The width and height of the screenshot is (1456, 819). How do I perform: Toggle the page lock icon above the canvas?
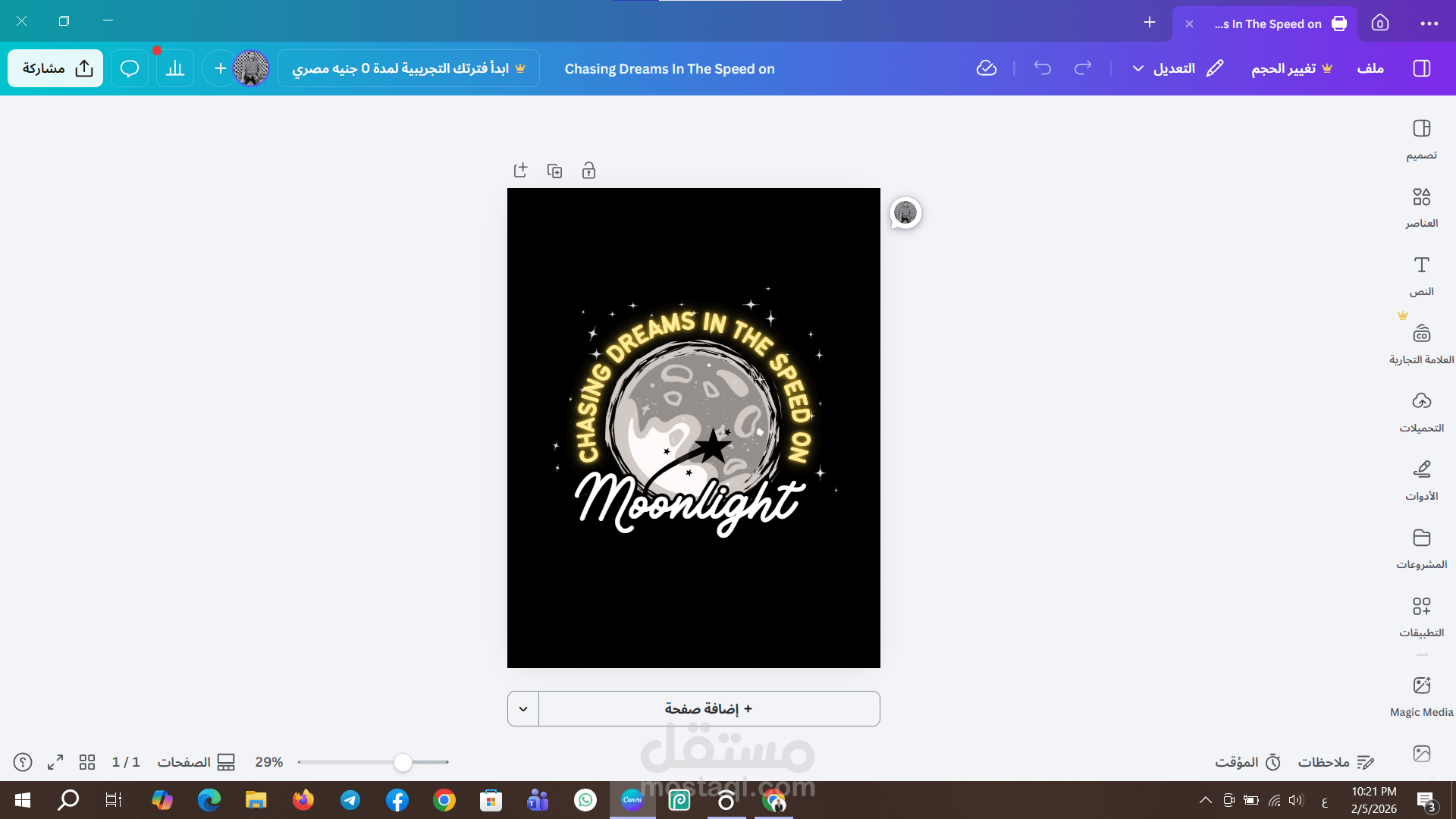coord(588,171)
